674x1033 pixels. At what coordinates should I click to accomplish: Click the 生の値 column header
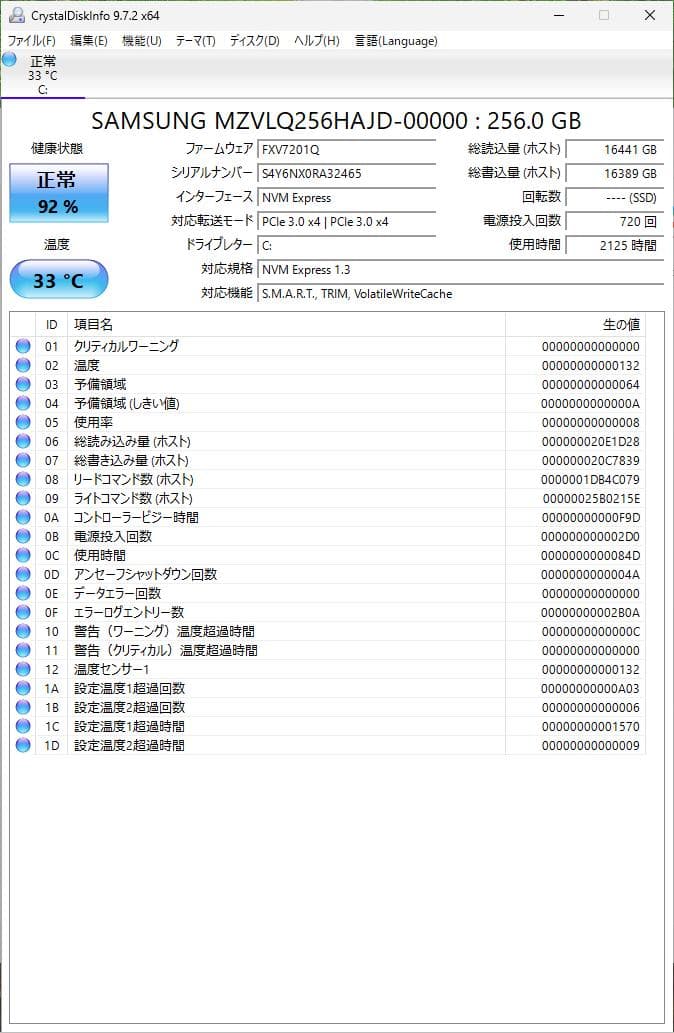click(x=575, y=325)
